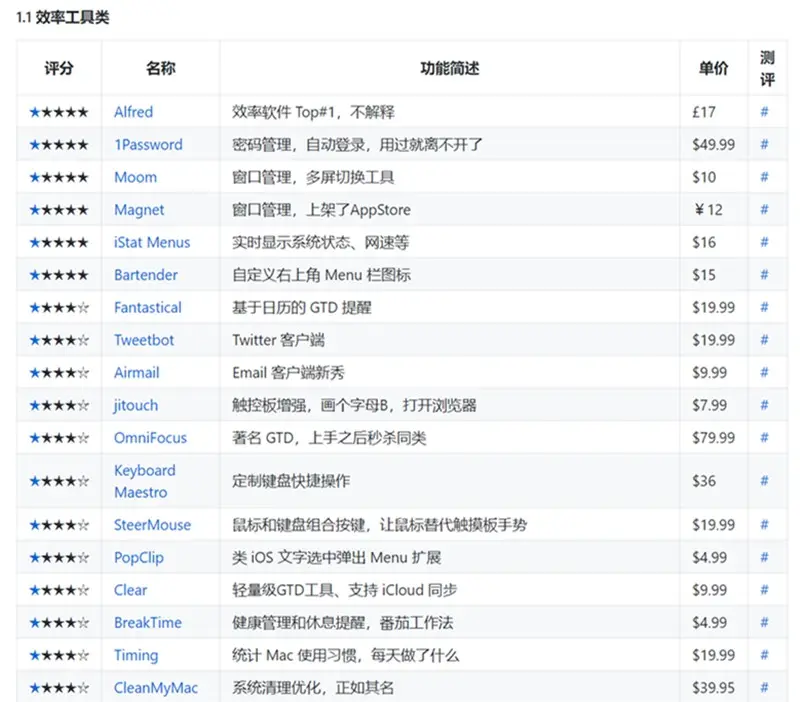Click the '窗口管理，多屏切换工具' description
The width and height of the screenshot is (800, 702).
[x=313, y=177]
